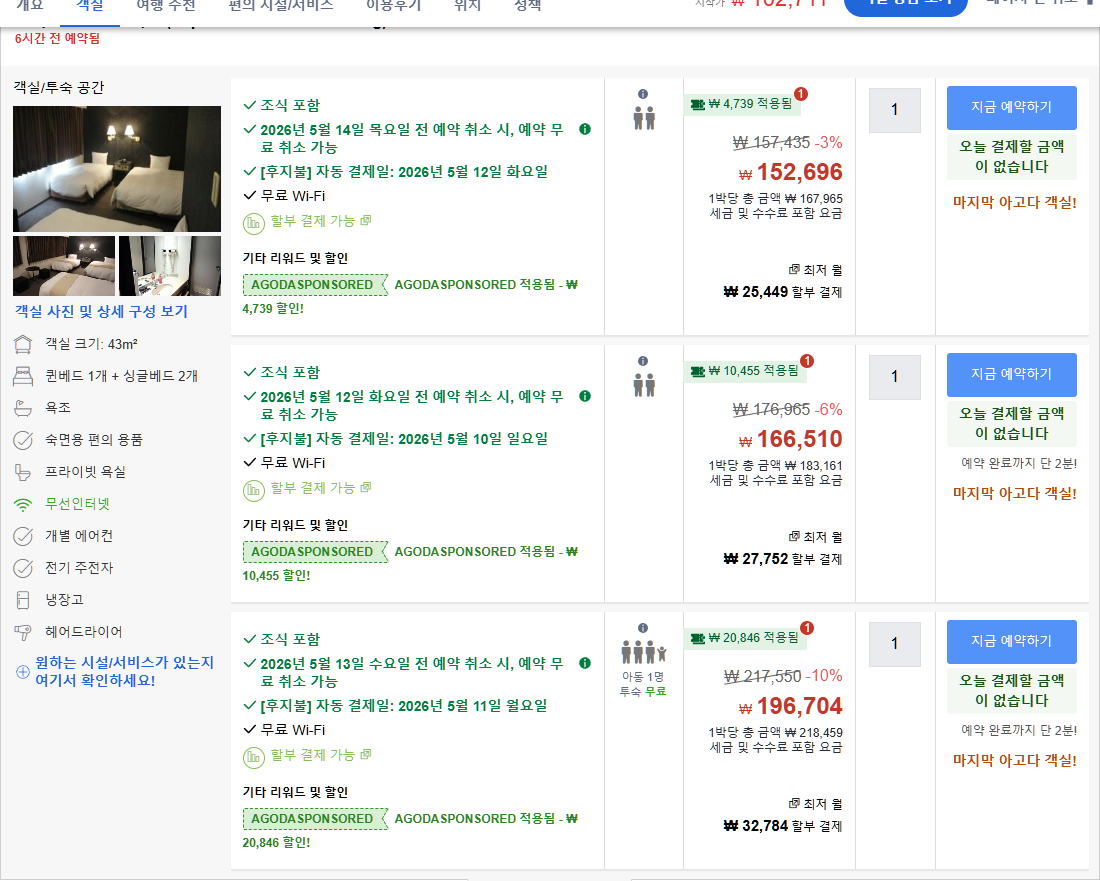This screenshot has height=881, width=1100.
Task: Click the info icon next to May 13 cancellation policy
Action: [x=584, y=663]
